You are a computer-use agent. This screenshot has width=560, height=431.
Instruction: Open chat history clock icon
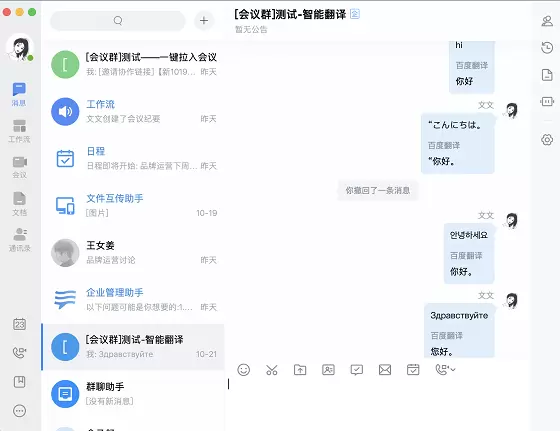[x=547, y=47]
